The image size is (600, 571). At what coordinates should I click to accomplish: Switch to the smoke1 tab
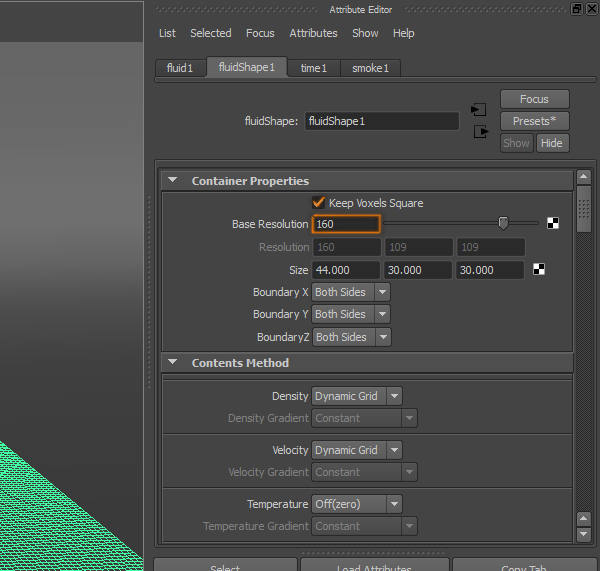(x=370, y=68)
